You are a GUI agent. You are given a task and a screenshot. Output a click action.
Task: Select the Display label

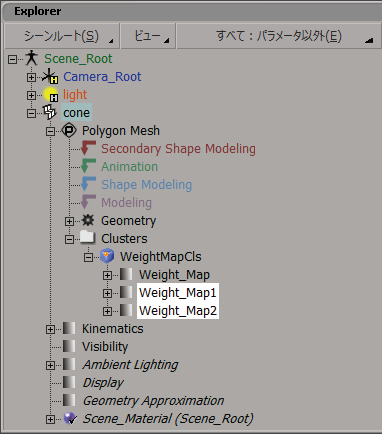[103, 383]
